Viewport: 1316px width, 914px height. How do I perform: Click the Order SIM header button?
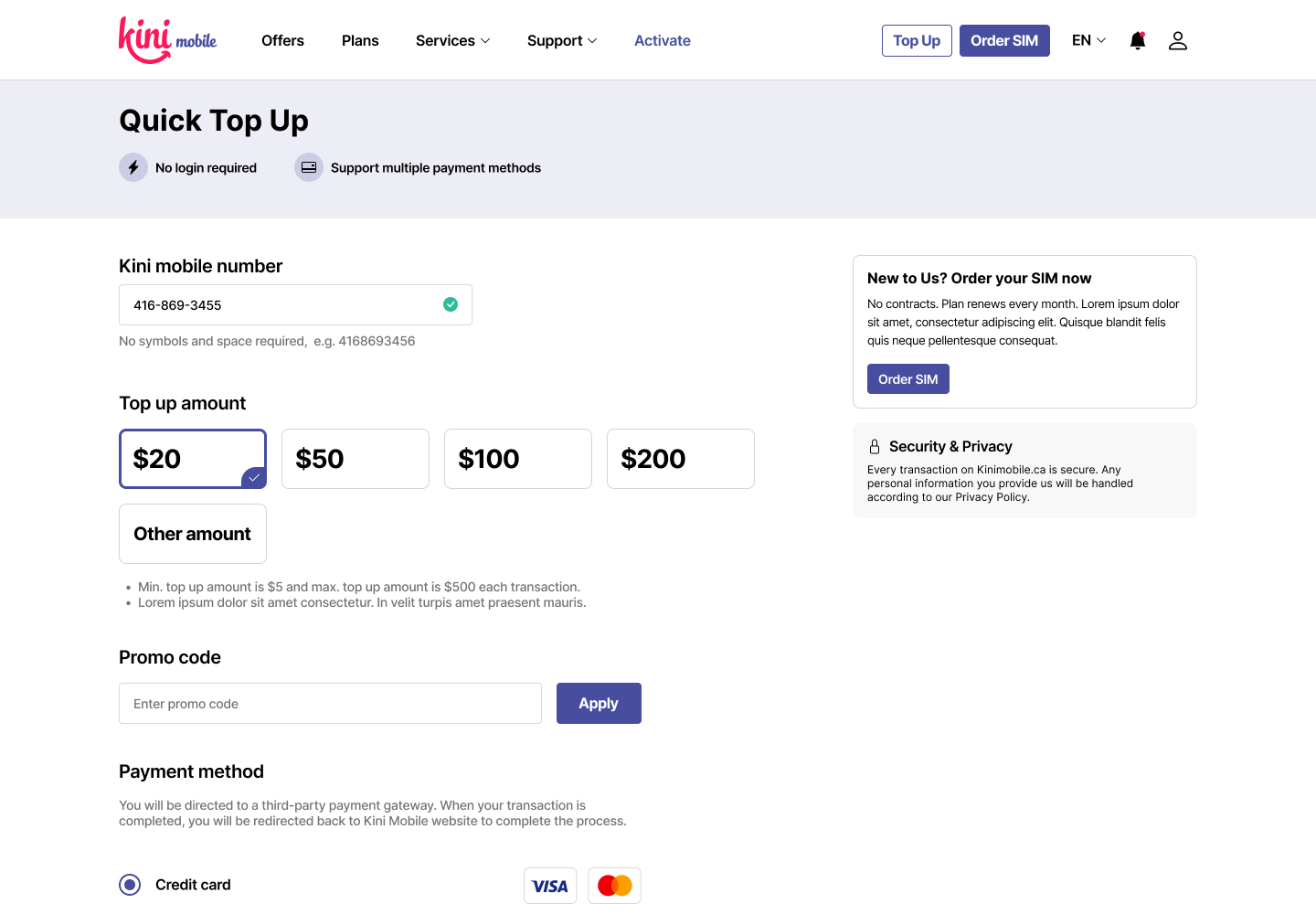coord(1004,40)
